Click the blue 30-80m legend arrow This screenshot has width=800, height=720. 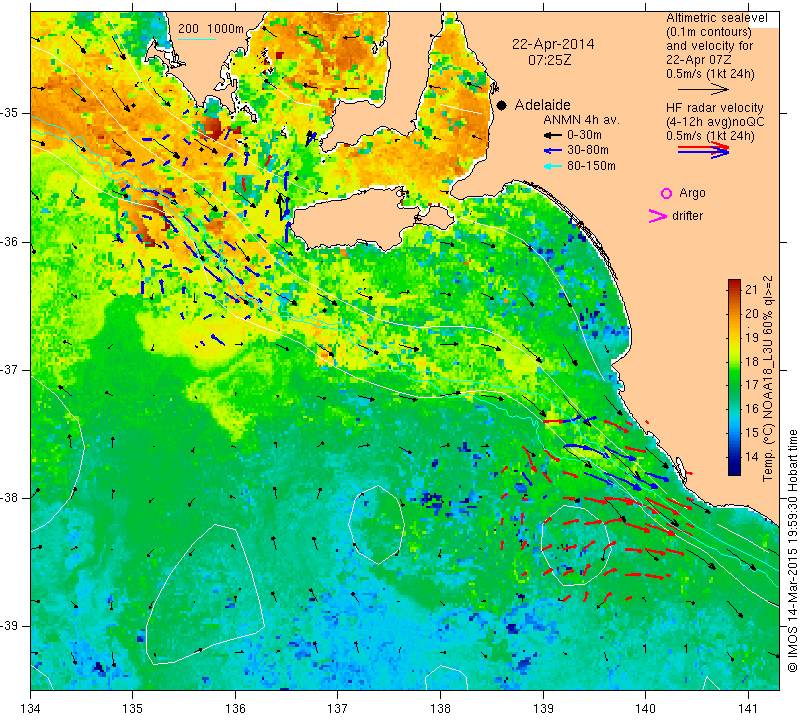tap(553, 151)
